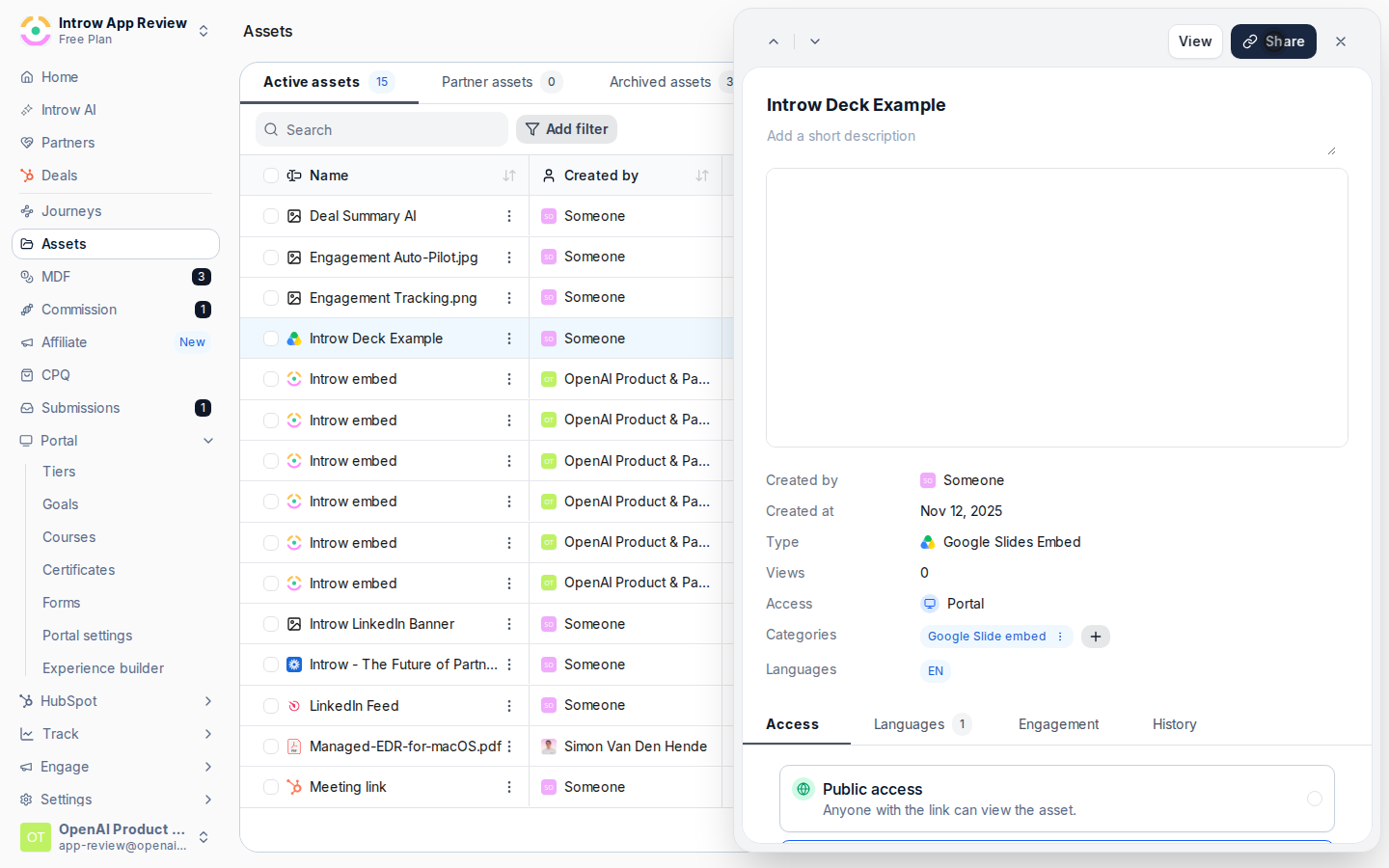The height and width of the screenshot is (868, 1389).
Task: Check the Introw LinkedIn Banner row checkbox
Action: [271, 624]
